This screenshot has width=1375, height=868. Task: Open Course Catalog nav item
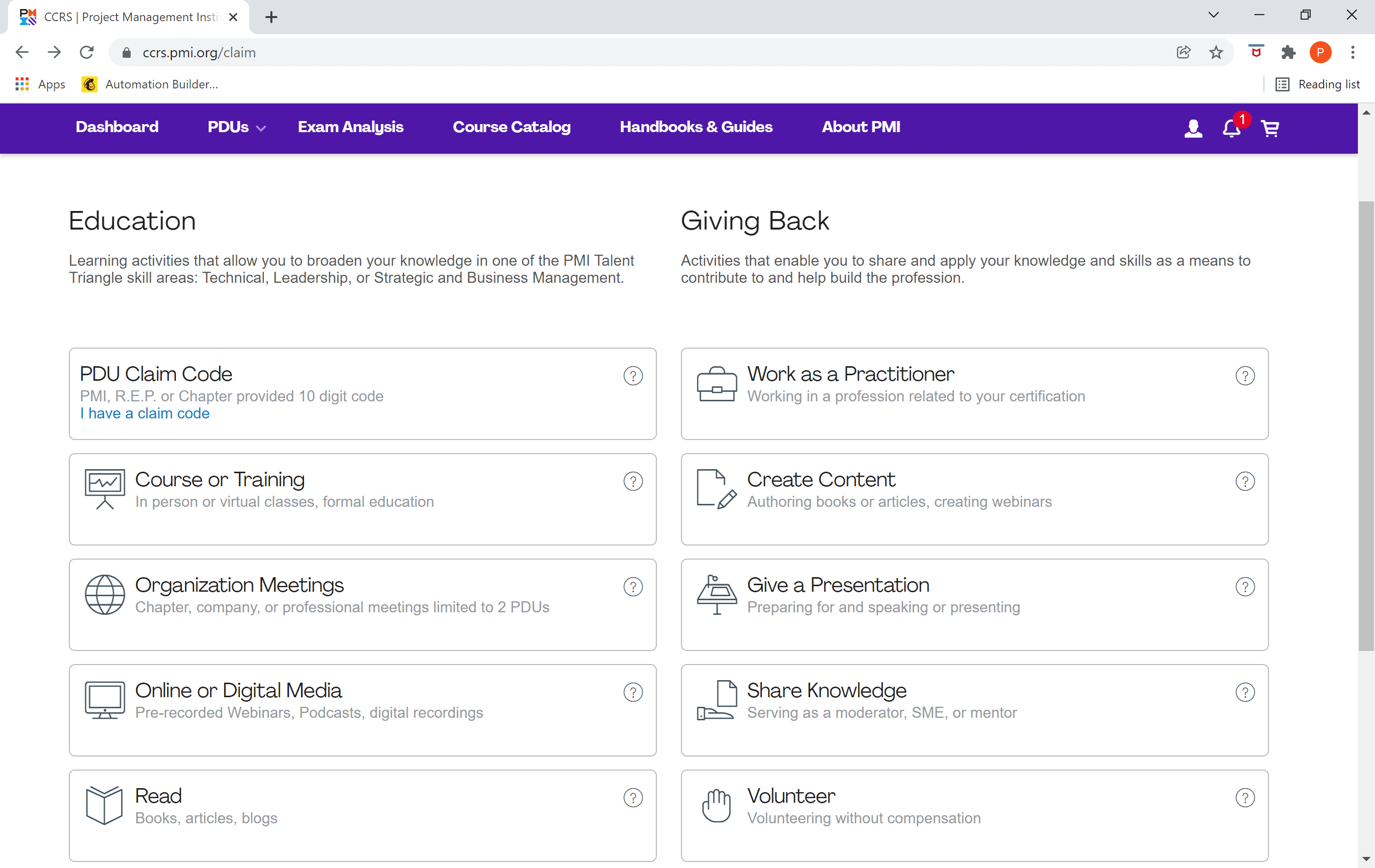click(x=512, y=127)
